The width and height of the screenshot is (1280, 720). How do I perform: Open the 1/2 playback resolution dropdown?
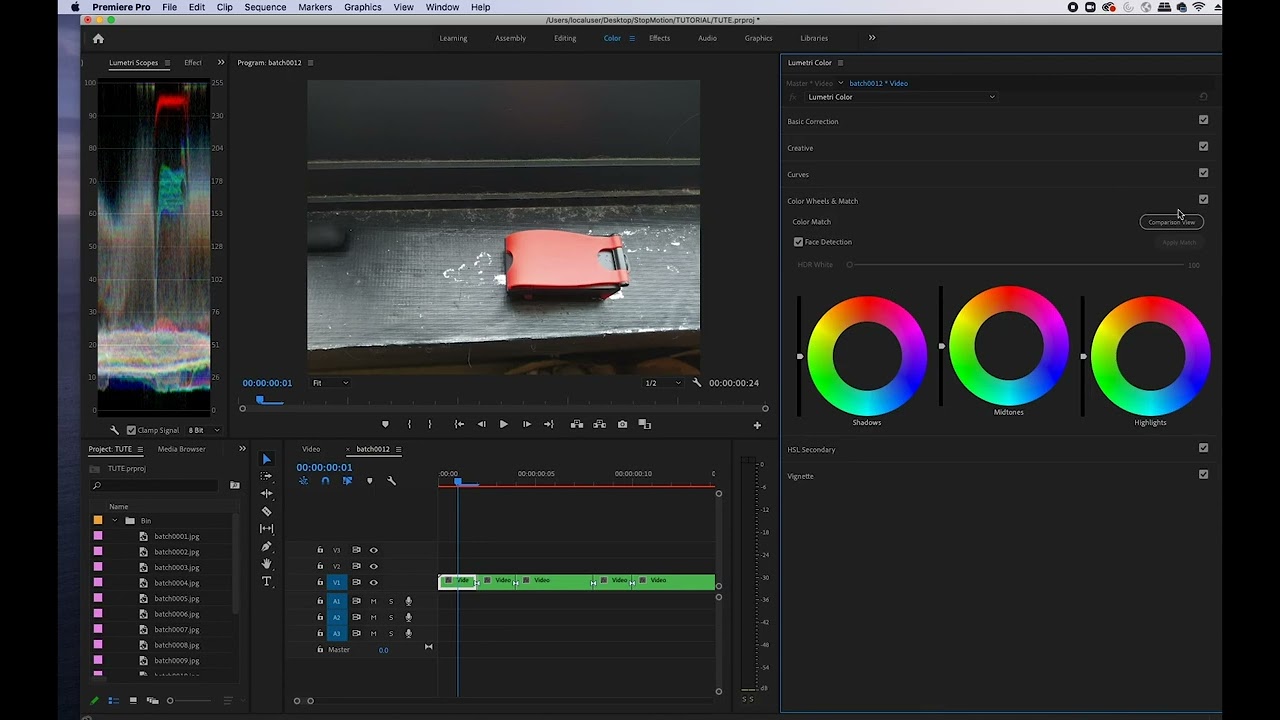tap(662, 383)
